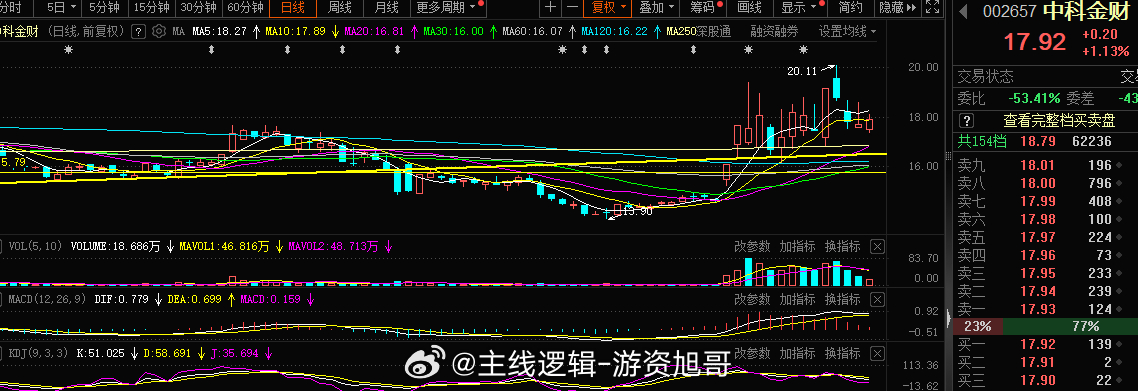The height and width of the screenshot is (391, 1138).
Task: Click the 买一 price 17.92
Action: point(1038,344)
